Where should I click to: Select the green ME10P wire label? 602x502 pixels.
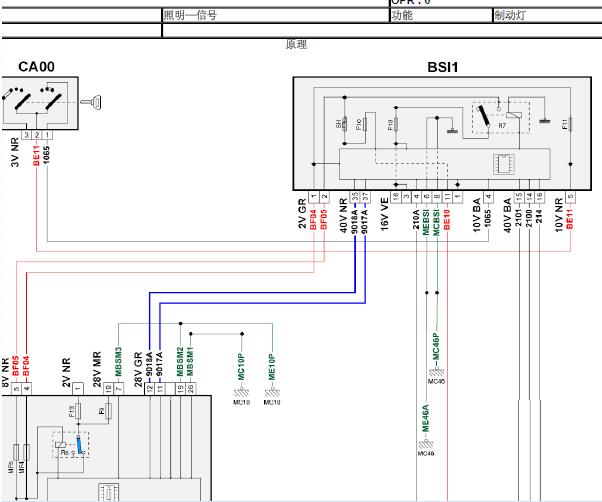272,367
